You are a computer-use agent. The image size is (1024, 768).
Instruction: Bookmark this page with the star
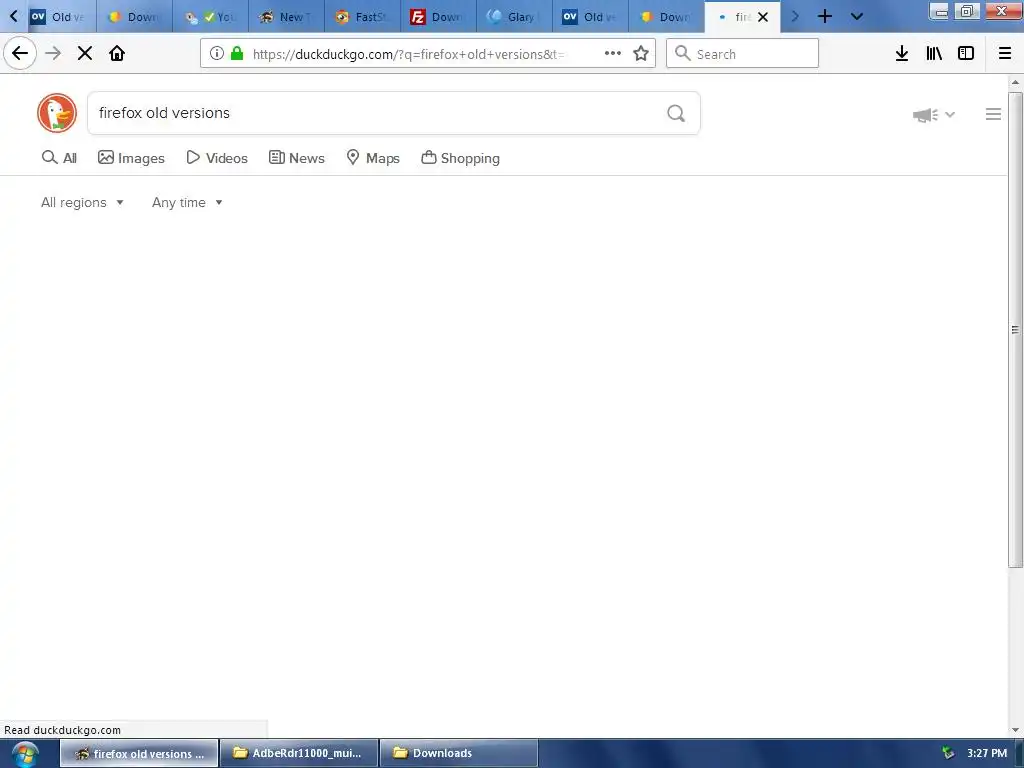click(641, 54)
